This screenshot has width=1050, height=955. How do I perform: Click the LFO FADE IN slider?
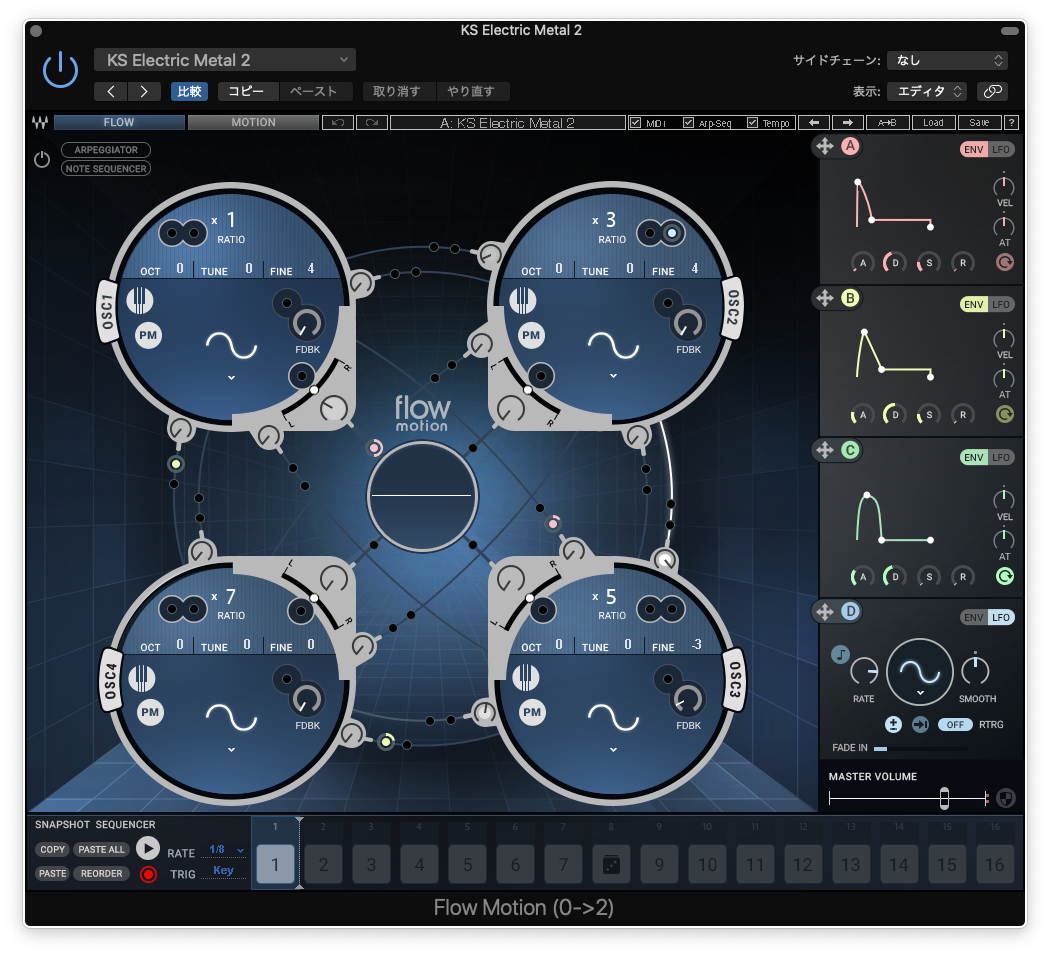coord(921,749)
